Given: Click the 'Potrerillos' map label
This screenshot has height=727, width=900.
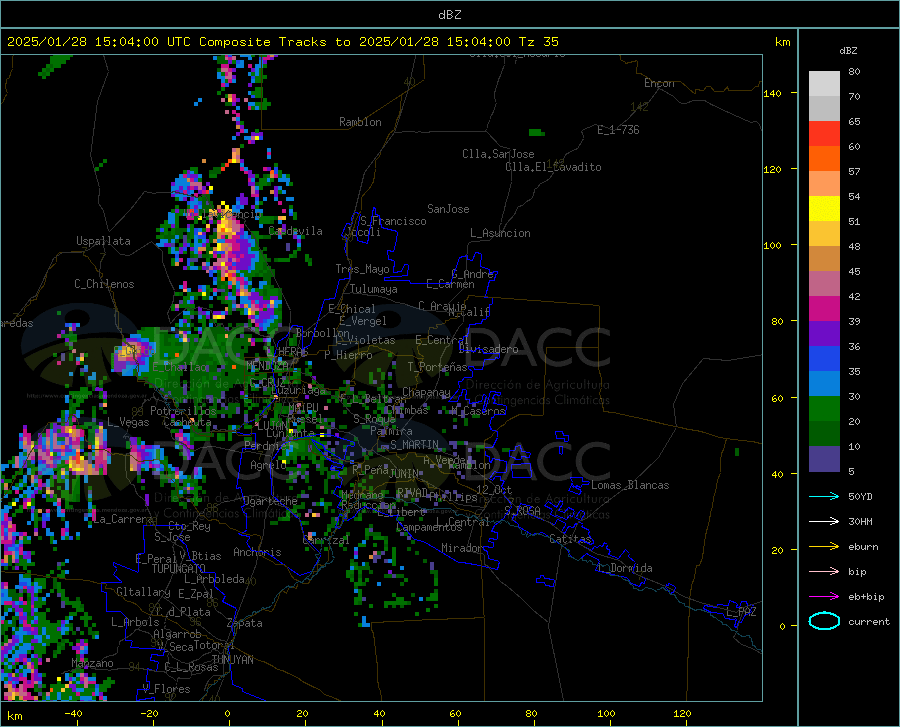Looking at the screenshot, I should pos(183,411).
